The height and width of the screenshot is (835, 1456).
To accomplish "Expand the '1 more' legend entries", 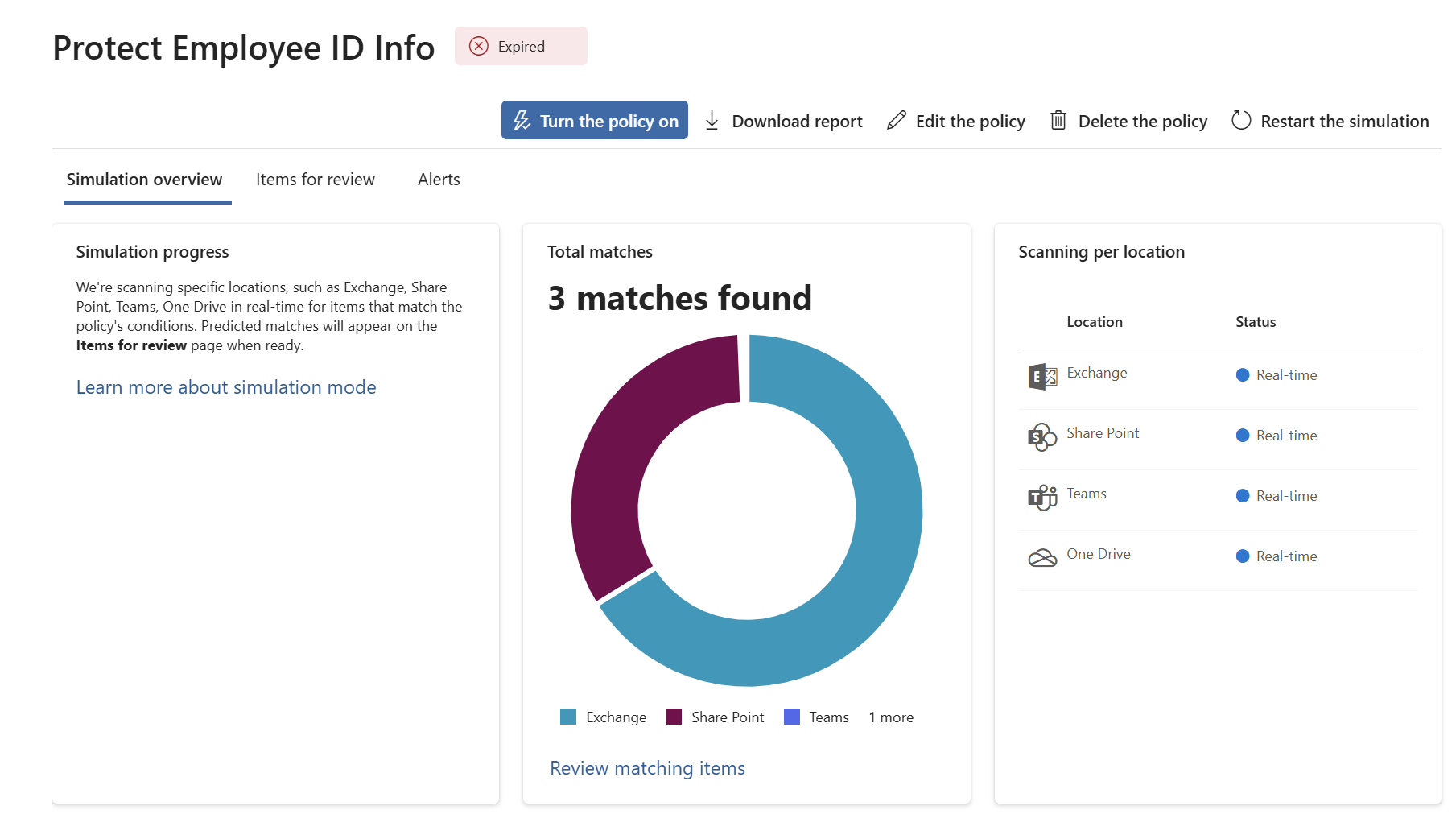I will 891,717.
